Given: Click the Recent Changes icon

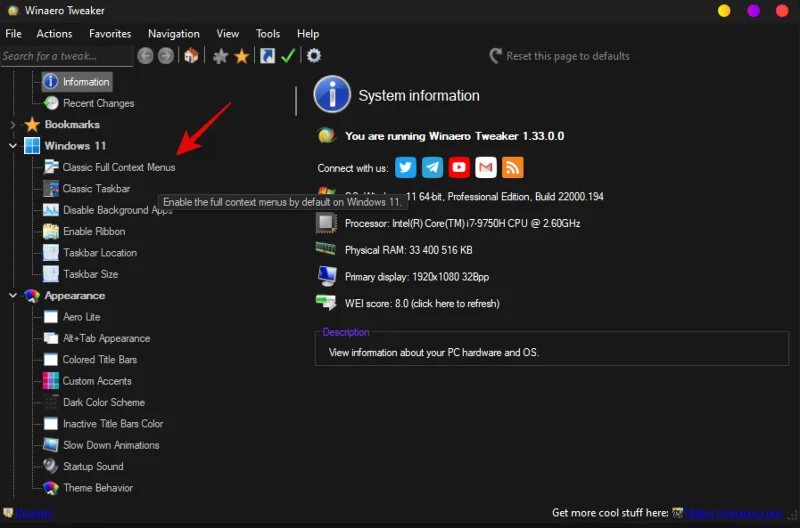Looking at the screenshot, I should [51, 103].
